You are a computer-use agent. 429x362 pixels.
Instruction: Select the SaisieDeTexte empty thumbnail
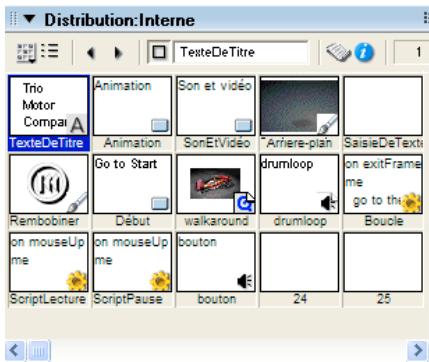click(x=383, y=106)
